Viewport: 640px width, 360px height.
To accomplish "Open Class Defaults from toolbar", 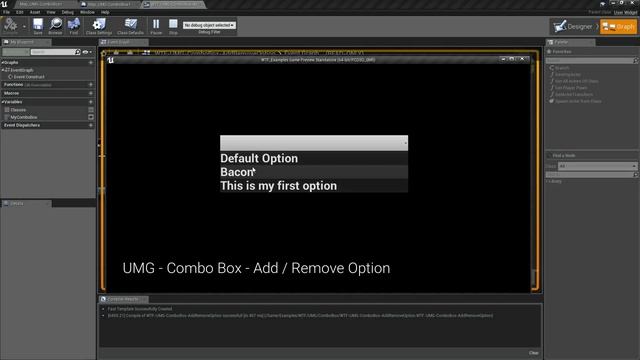I will [x=131, y=26].
